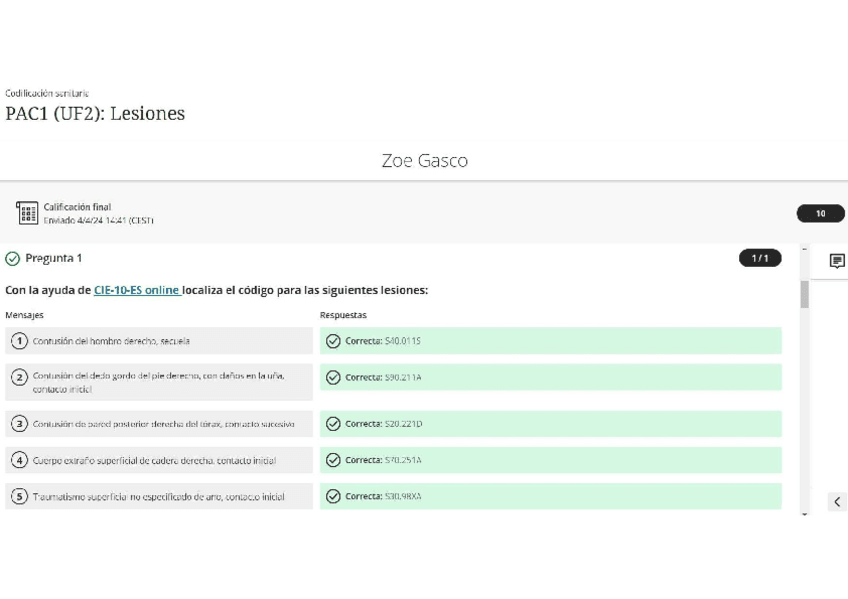
Task: Click the 1/1 question score badge
Action: point(760,258)
